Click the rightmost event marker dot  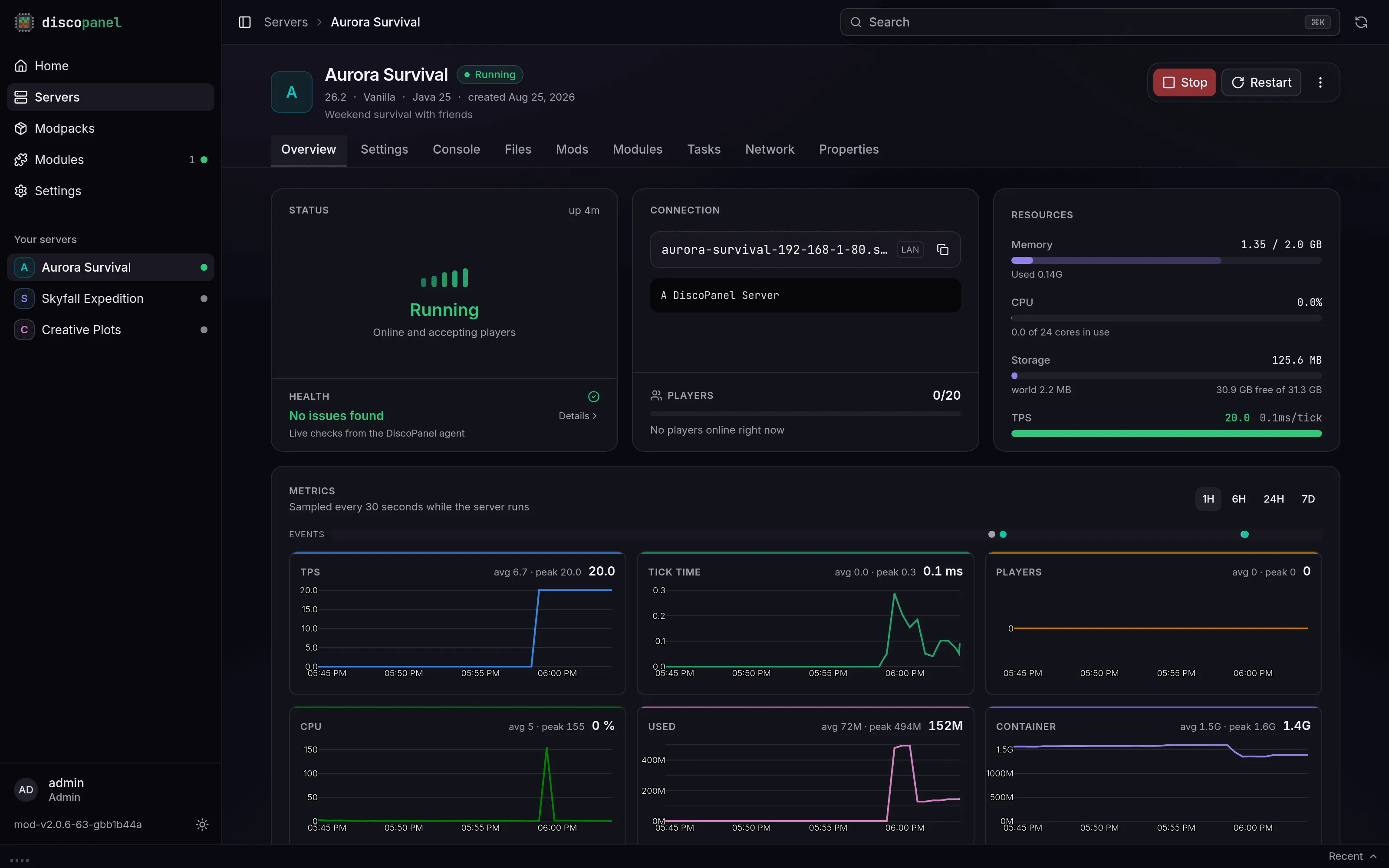tap(1244, 534)
